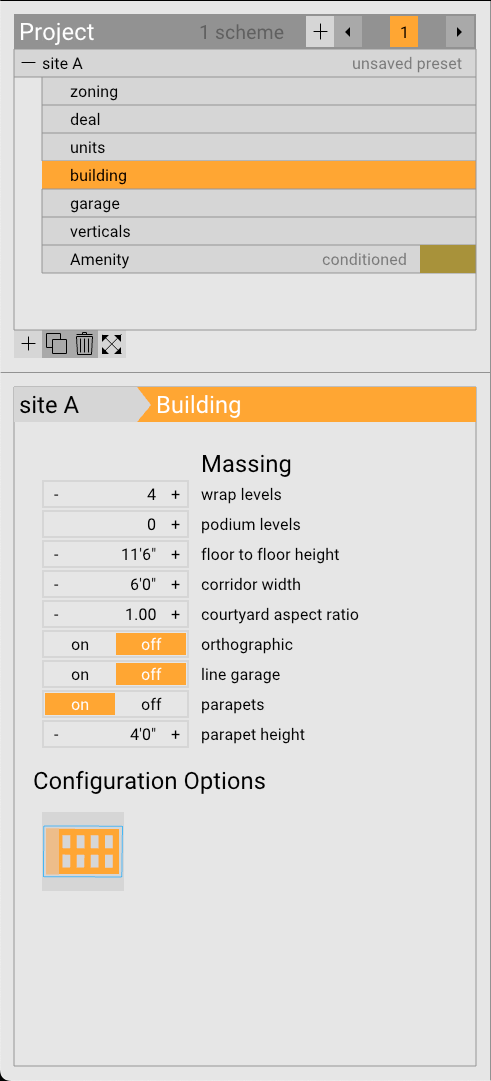This screenshot has height=1081, width=491.
Task: Select the building configuration option thumbnail
Action: [x=83, y=851]
